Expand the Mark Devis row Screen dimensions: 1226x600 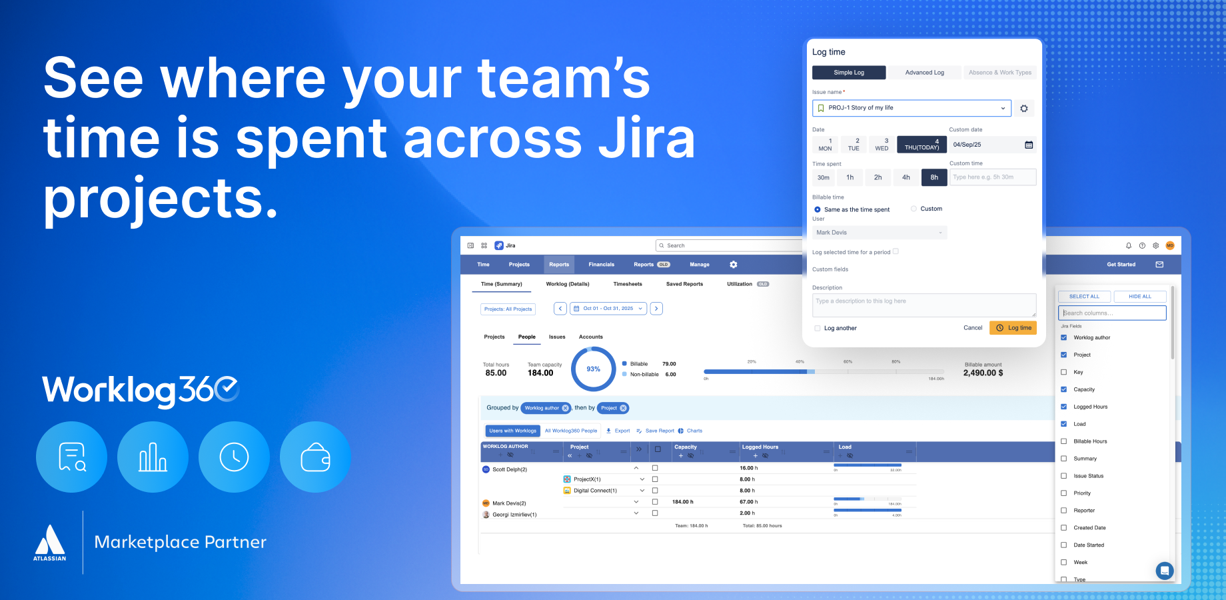point(636,502)
